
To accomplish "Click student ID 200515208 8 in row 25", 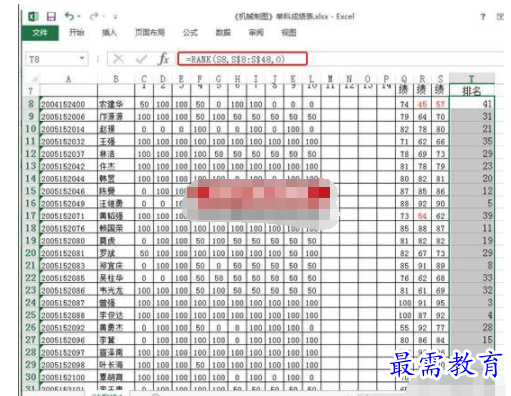I will (x=68, y=315).
